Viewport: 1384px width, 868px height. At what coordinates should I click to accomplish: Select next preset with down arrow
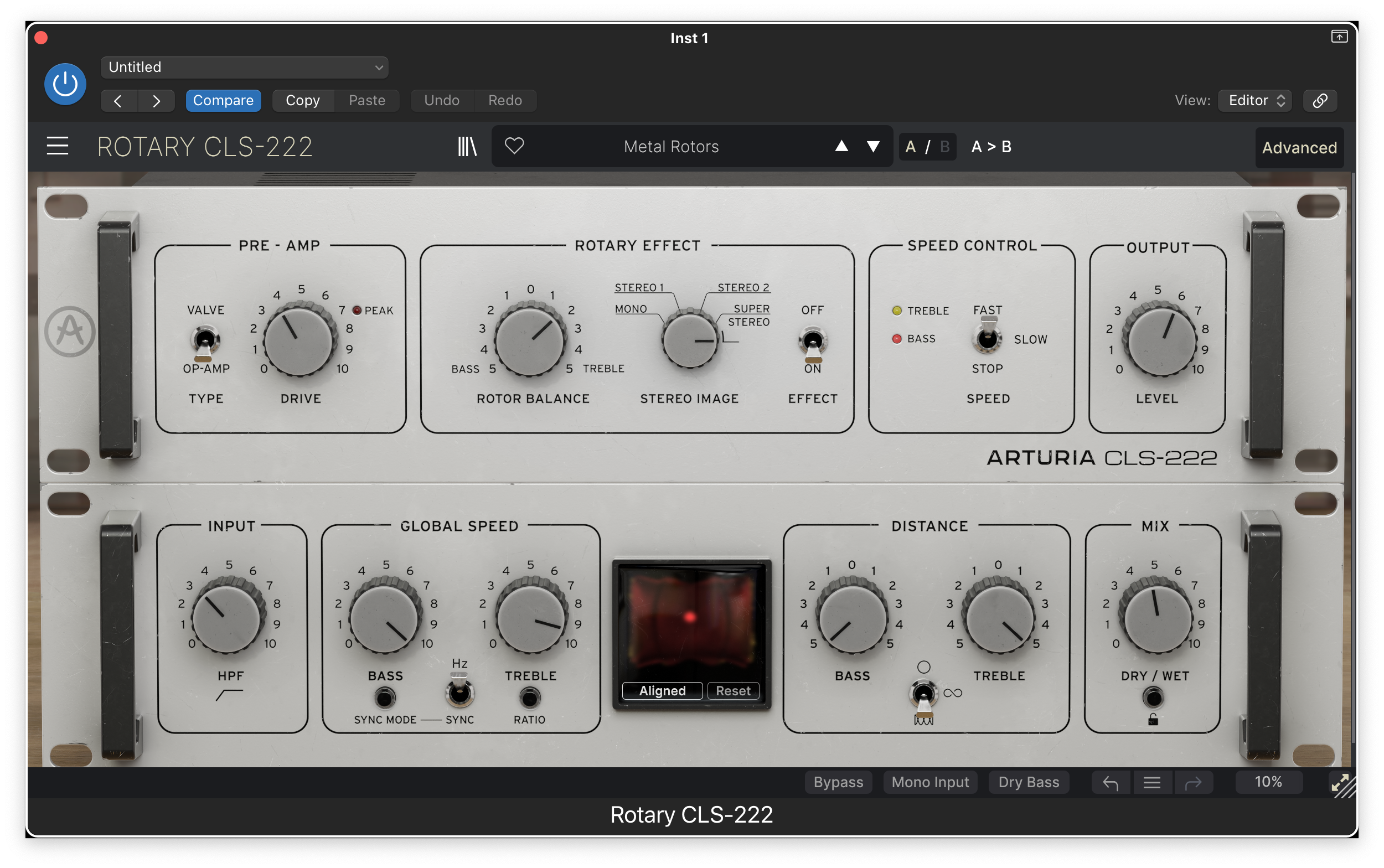point(873,146)
